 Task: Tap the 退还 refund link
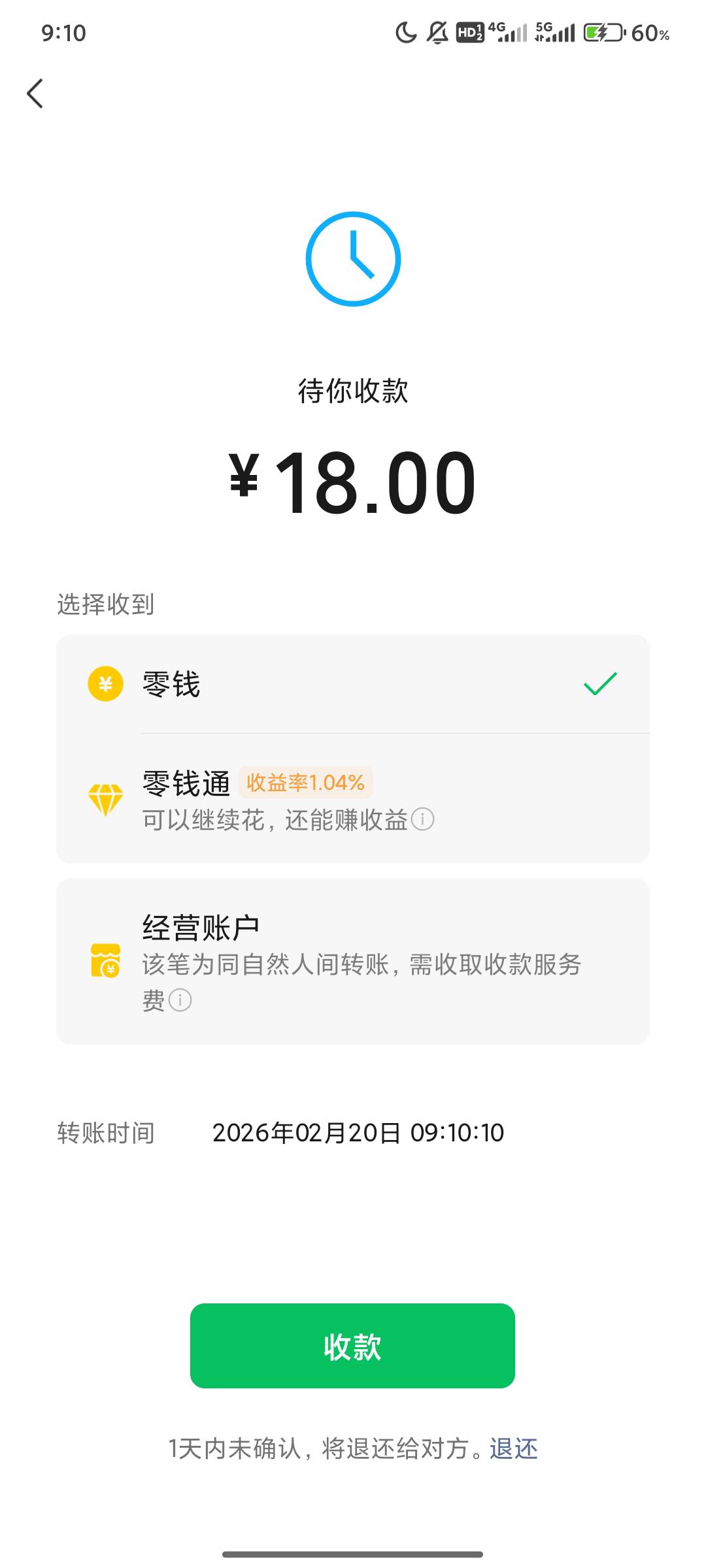coord(514,1449)
